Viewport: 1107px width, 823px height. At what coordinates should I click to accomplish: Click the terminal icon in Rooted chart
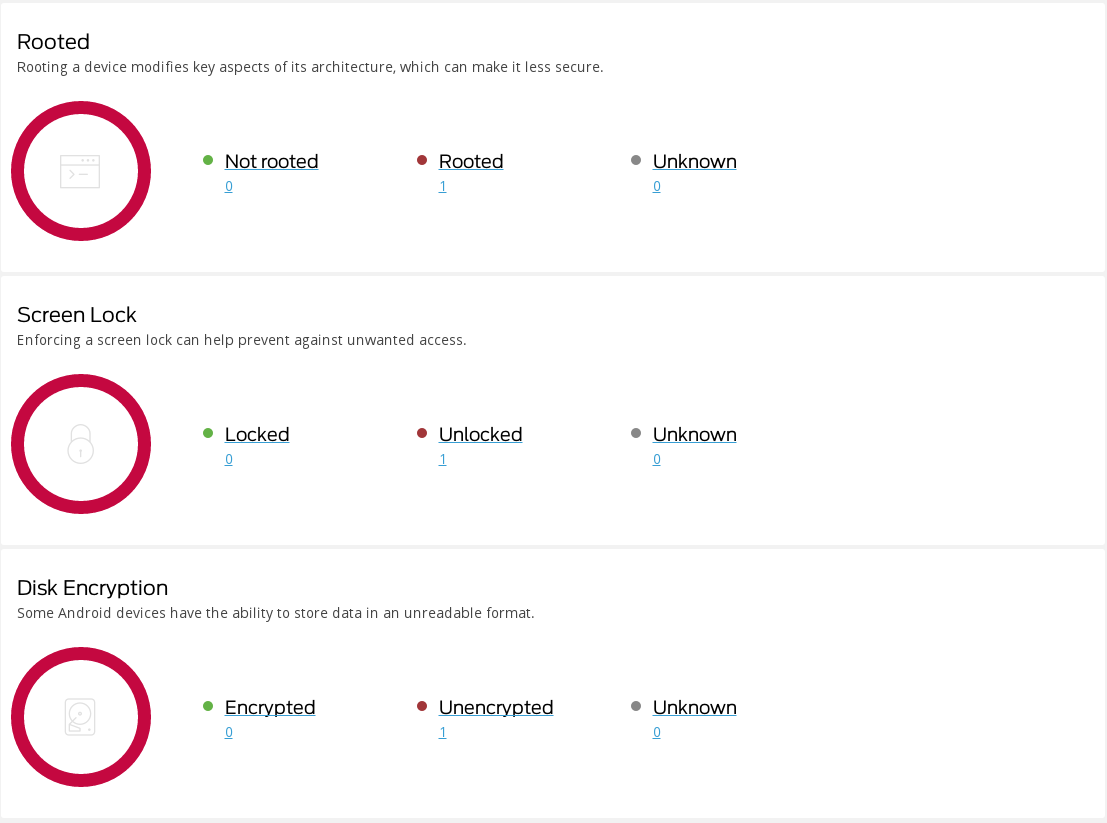tap(80, 172)
